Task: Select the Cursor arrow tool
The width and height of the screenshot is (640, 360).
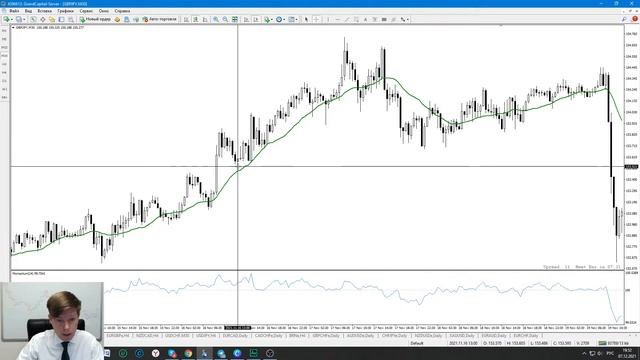Action: (x=307, y=19)
